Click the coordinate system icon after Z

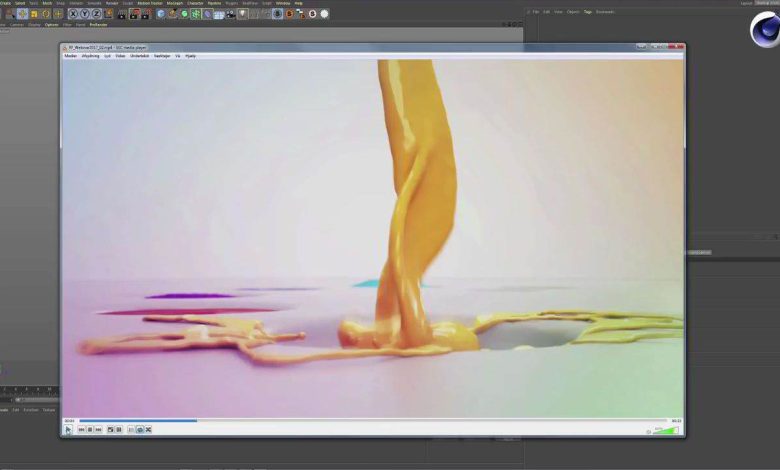point(108,14)
